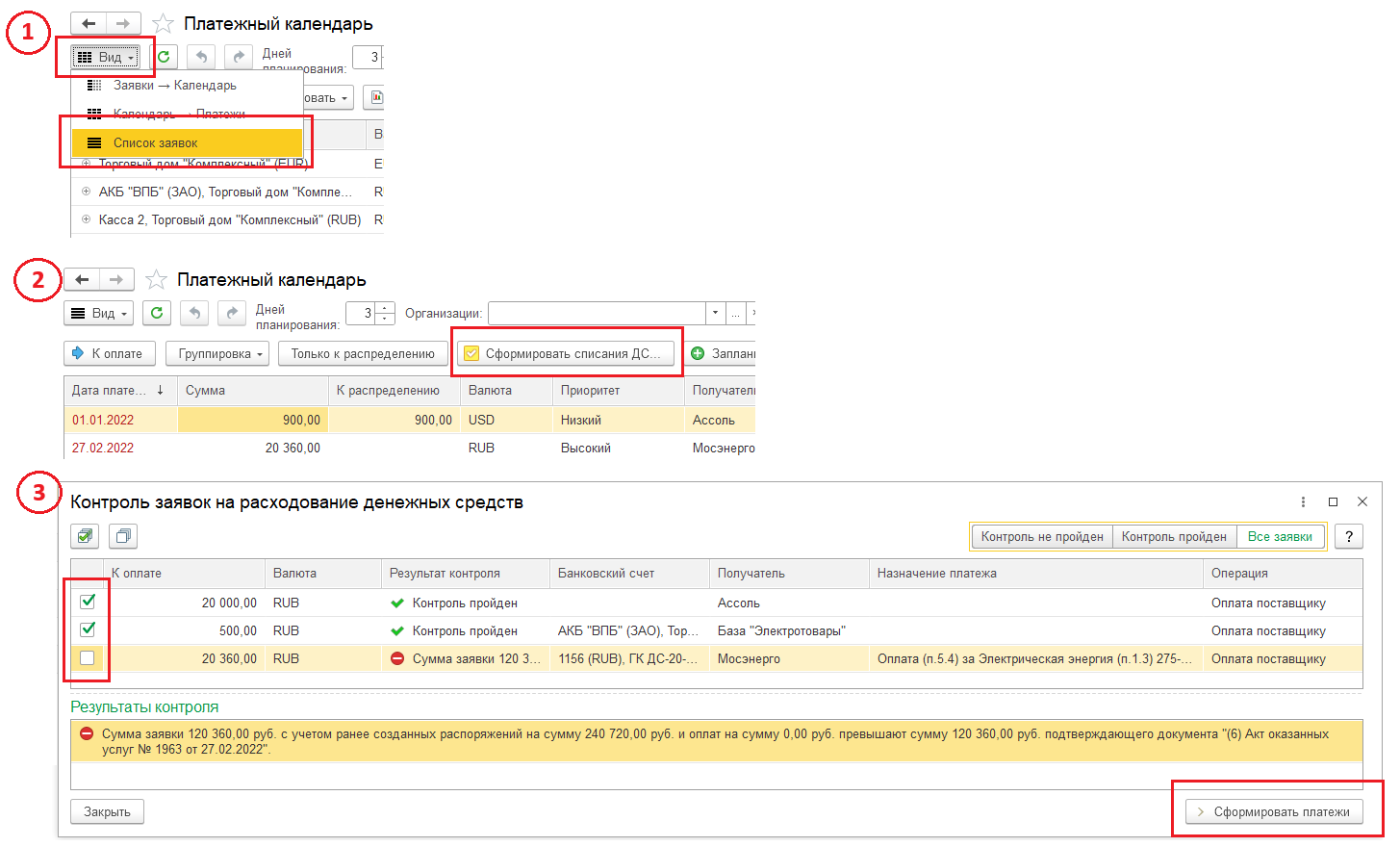Screen dimensions: 1400x847
Task: Click Сформировать платежи button
Action: pos(1273,812)
